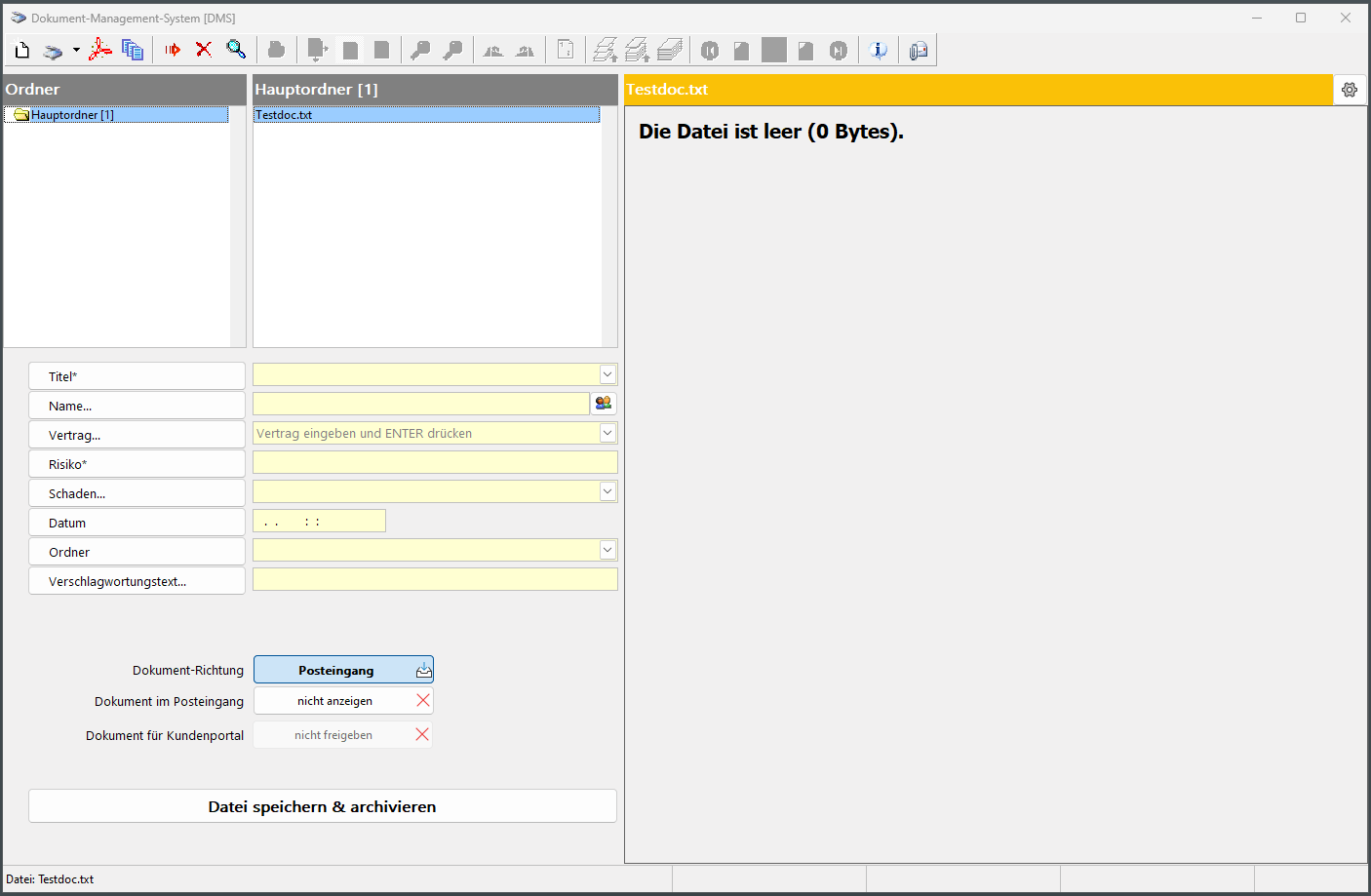Click the email attachment envelope icon

pos(919,51)
